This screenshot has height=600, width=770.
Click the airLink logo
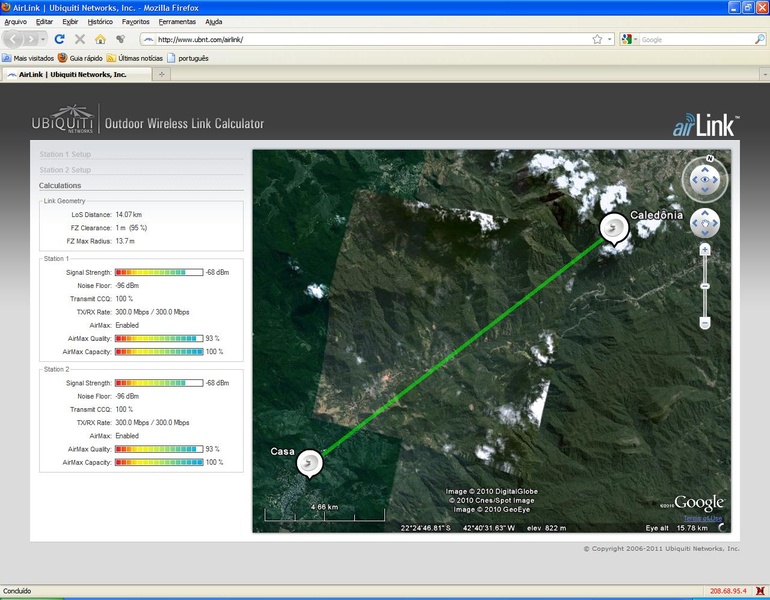tap(706, 125)
